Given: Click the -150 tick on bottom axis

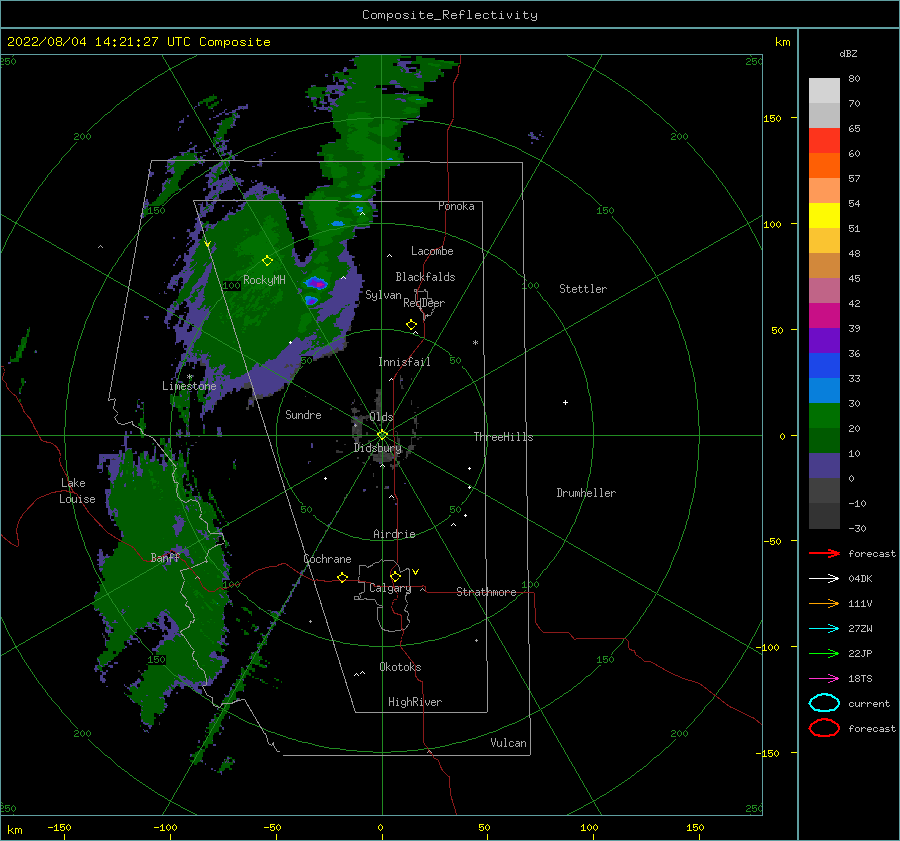Looking at the screenshot, I should click(x=59, y=827).
